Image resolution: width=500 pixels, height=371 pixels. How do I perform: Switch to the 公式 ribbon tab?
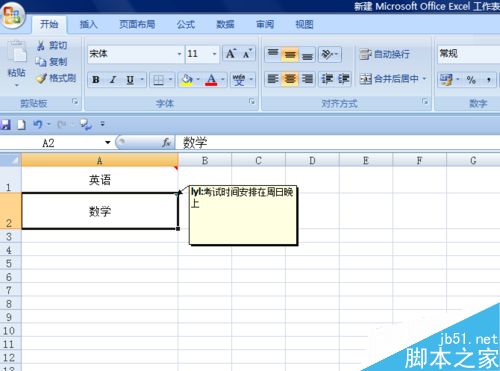(186, 24)
